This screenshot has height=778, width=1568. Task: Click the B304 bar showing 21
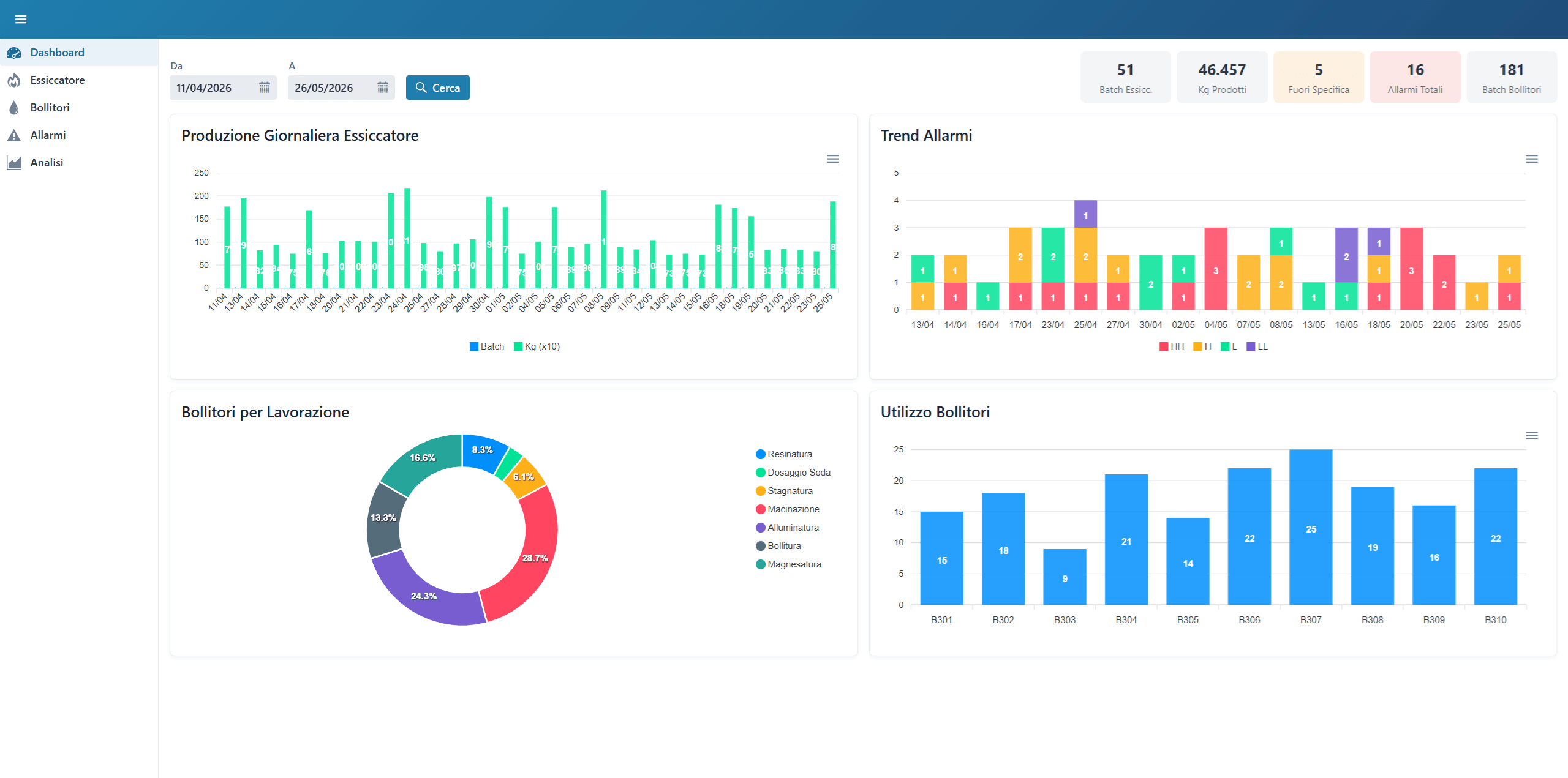click(1126, 539)
